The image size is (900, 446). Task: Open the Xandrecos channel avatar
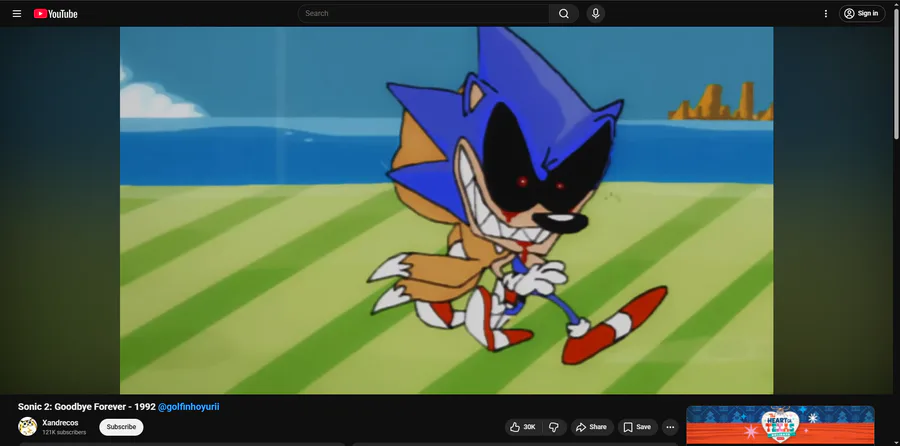click(x=28, y=426)
